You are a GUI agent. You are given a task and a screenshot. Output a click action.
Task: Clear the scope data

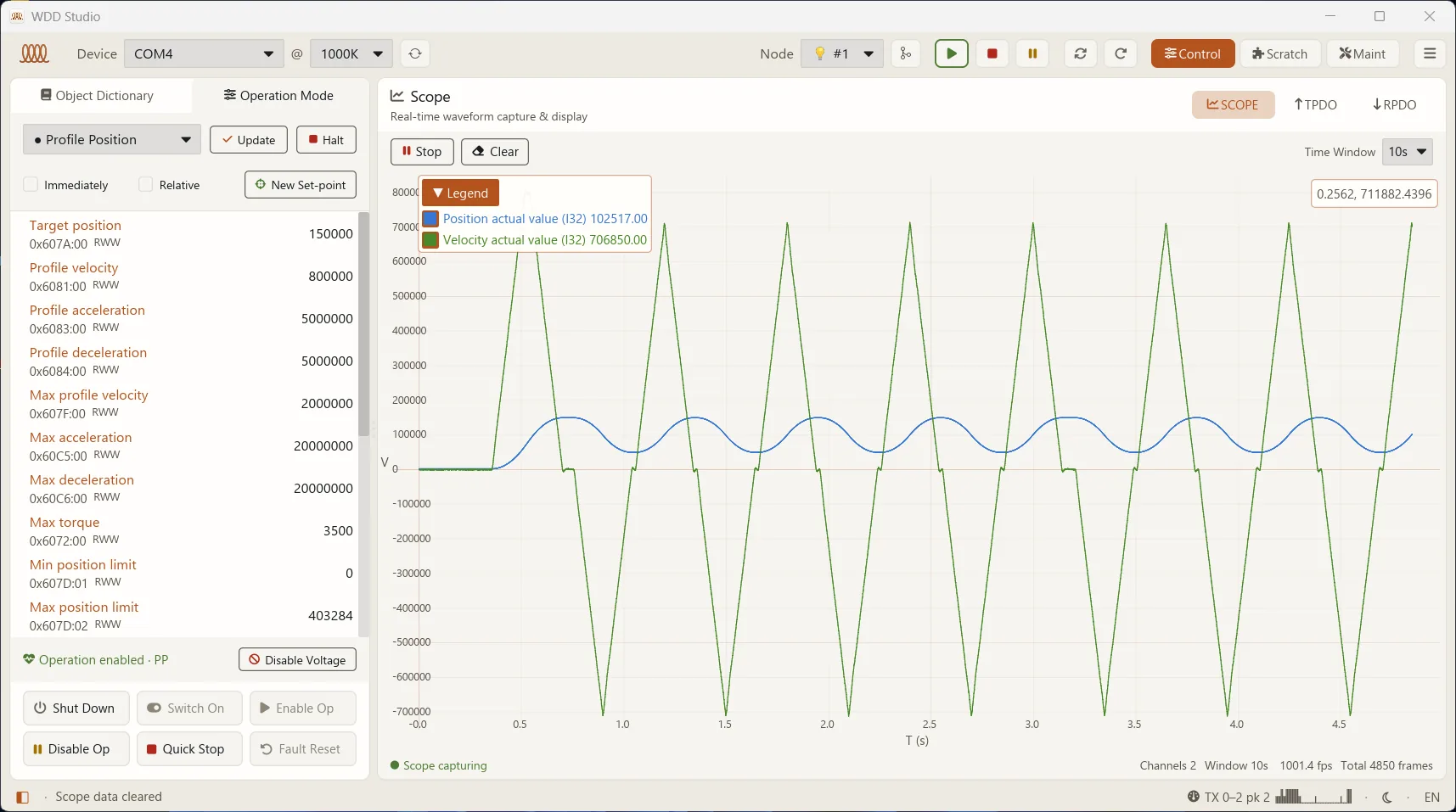pyautogui.click(x=495, y=152)
